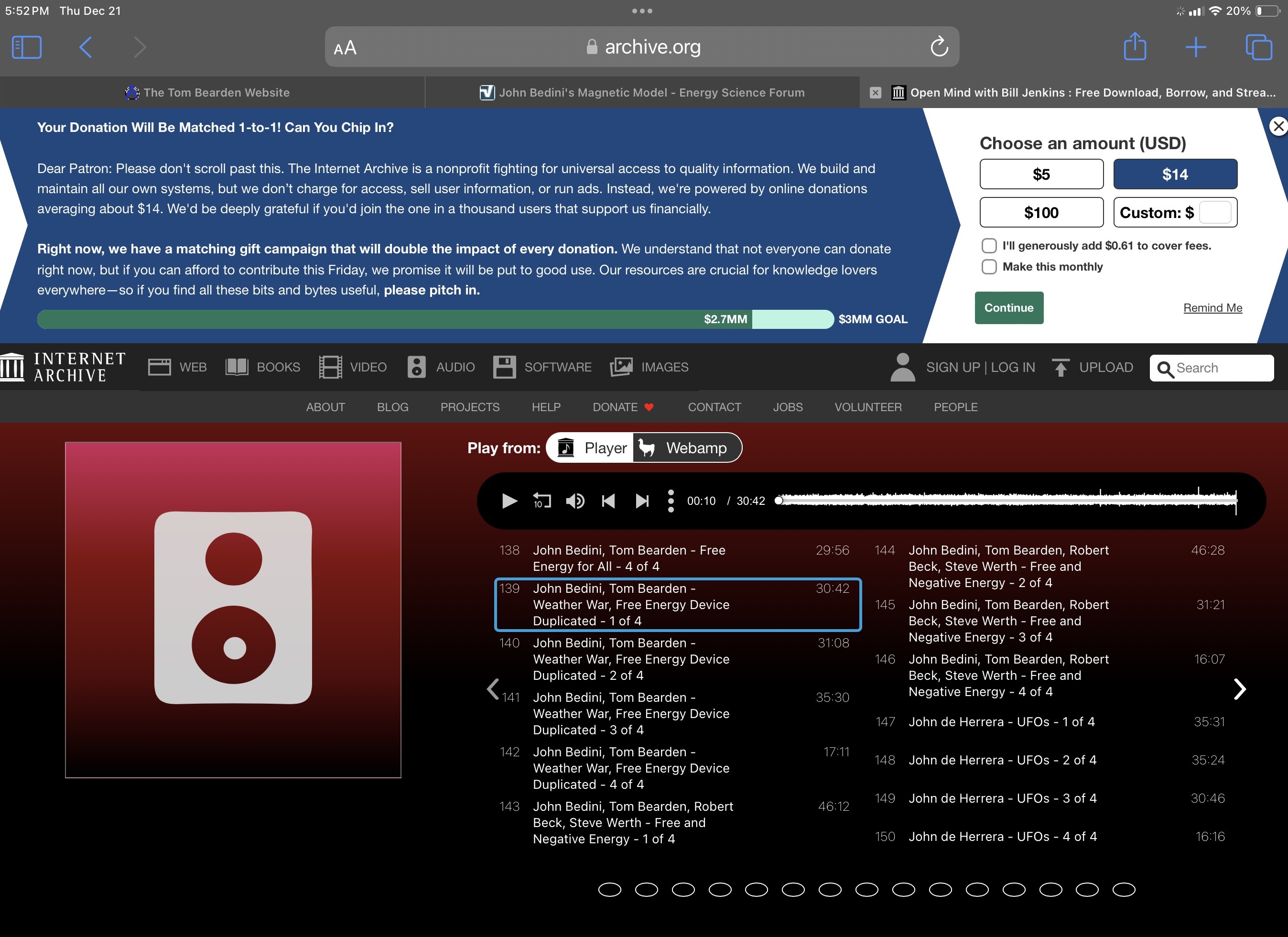Screen dimensions: 1288x937
Task: Reload the archive.org page
Action: [x=939, y=46]
